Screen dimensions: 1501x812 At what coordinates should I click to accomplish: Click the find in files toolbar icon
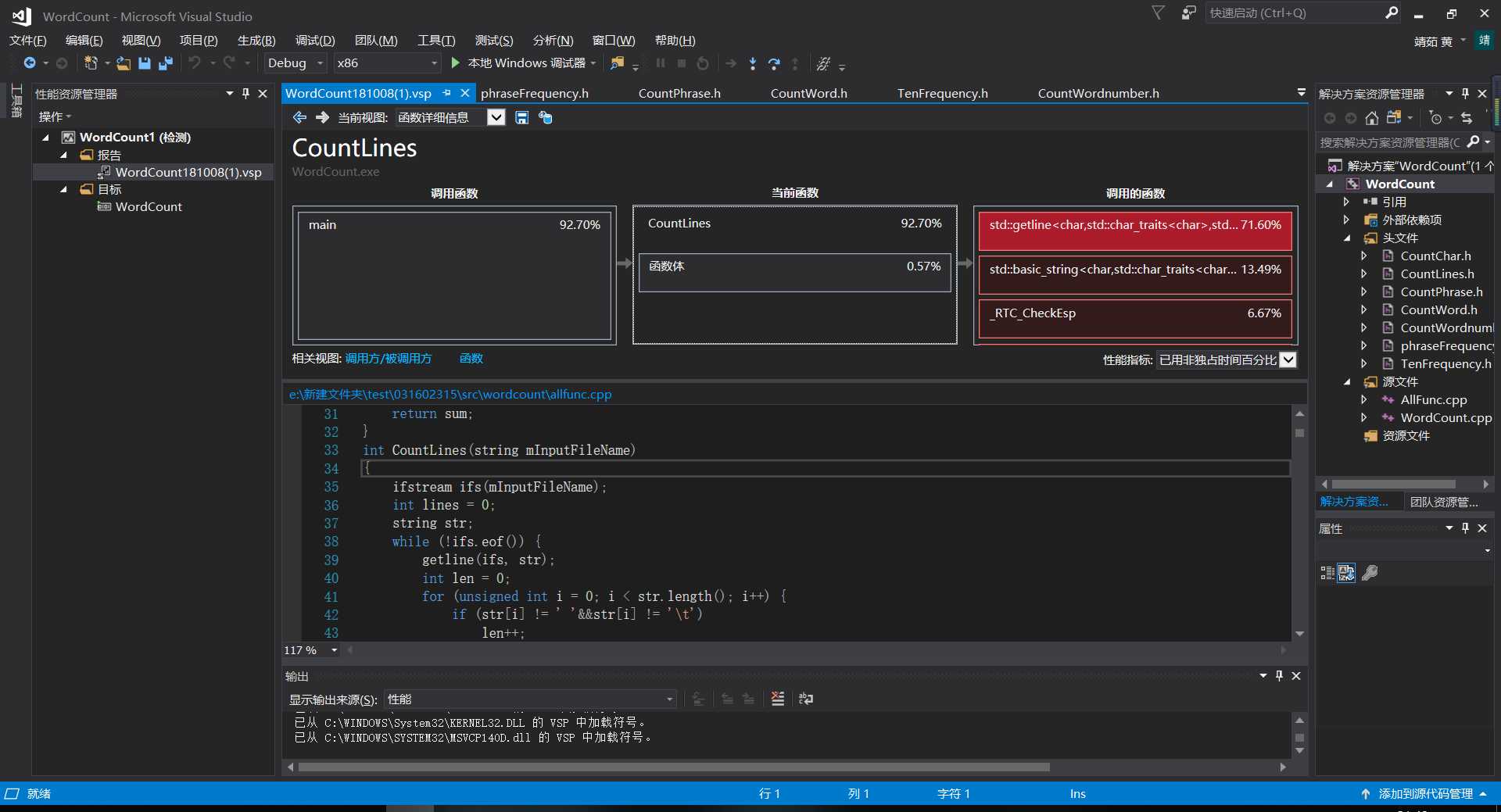pyautogui.click(x=618, y=63)
